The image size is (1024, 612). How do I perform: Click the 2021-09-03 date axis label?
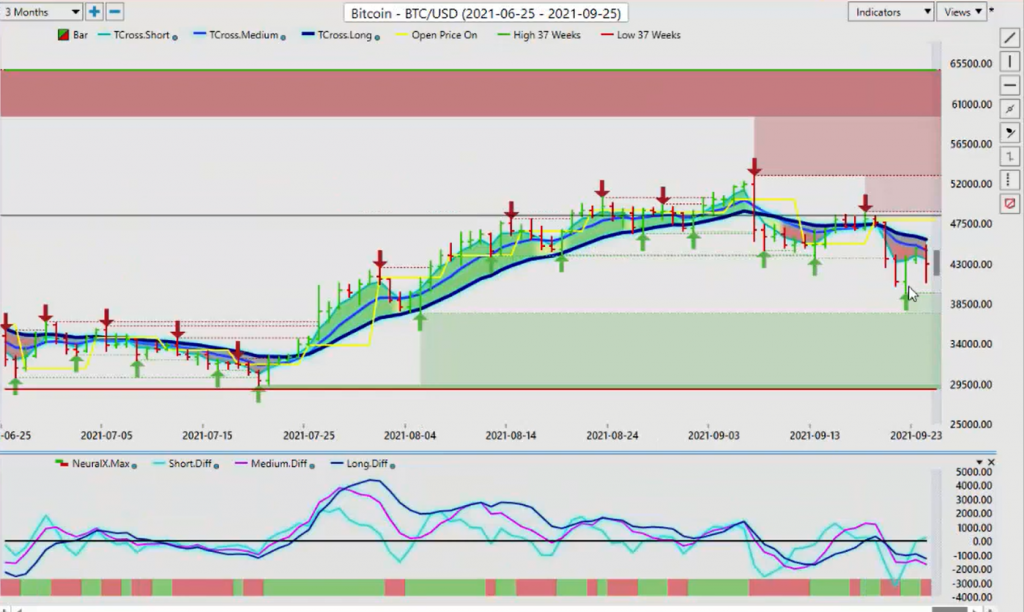point(714,435)
